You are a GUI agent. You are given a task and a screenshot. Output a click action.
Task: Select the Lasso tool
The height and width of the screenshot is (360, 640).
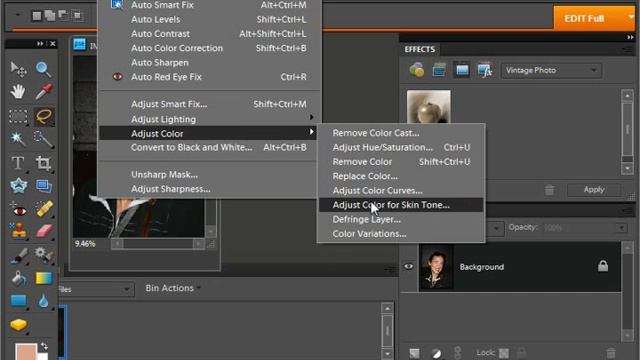[x=44, y=116]
